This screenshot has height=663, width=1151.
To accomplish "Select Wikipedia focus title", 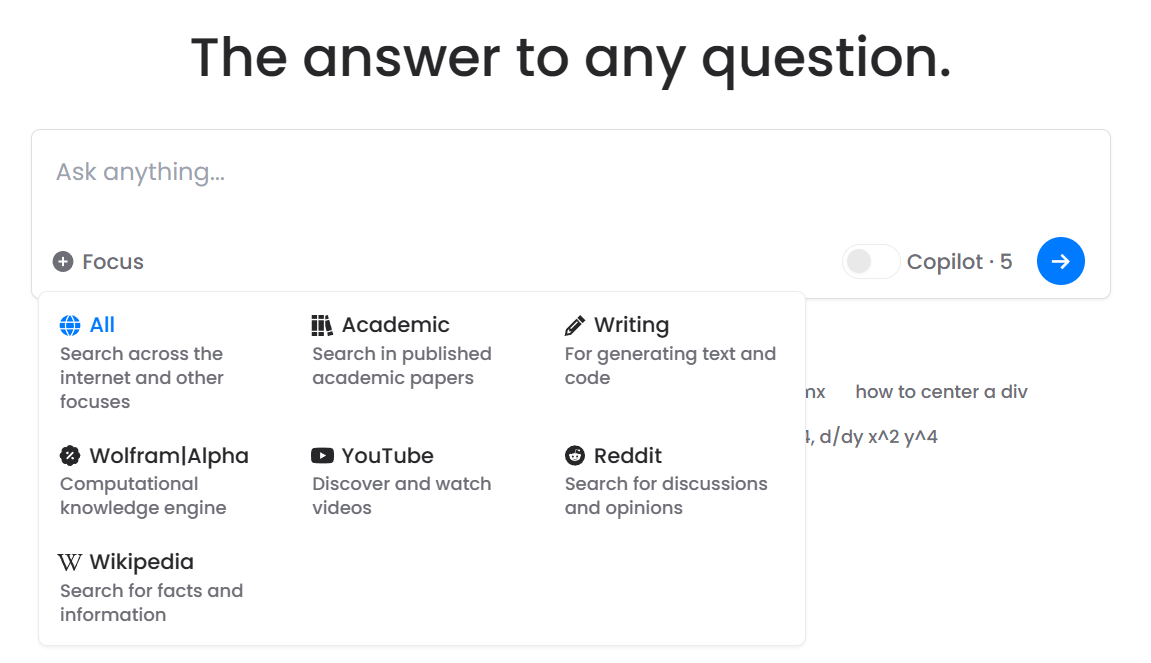I will point(142,562).
